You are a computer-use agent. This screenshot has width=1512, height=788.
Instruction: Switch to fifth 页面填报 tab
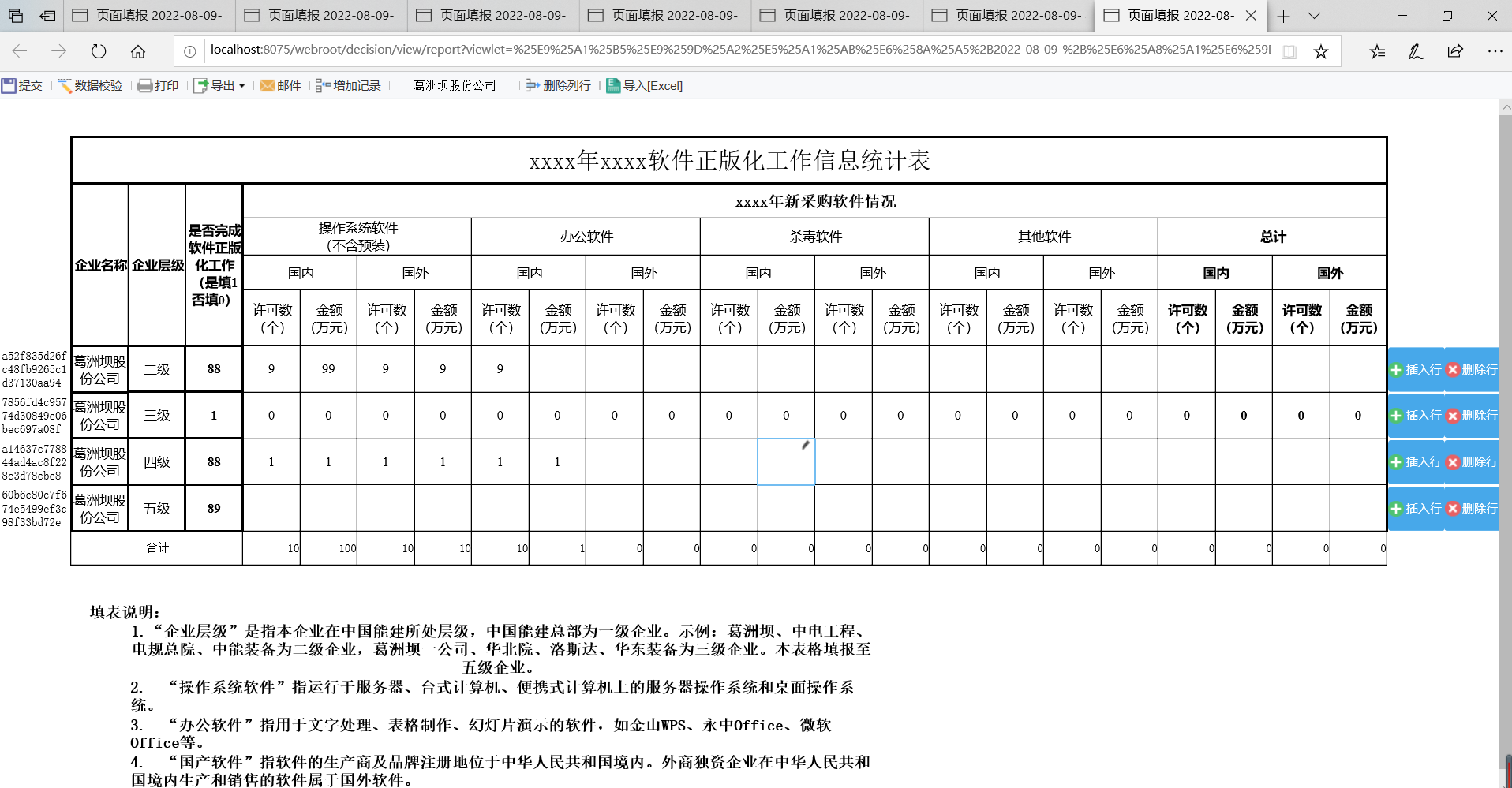tap(837, 16)
